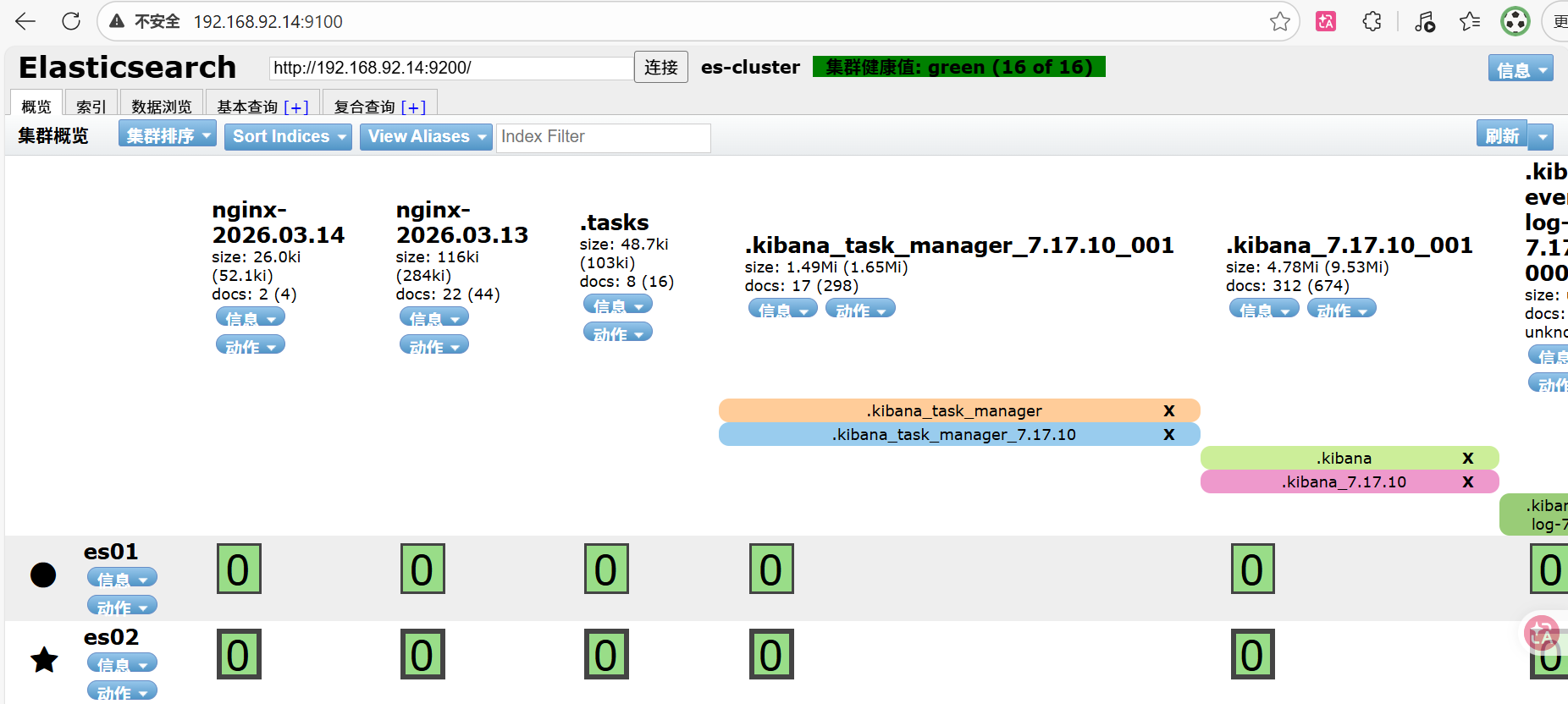This screenshot has height=704, width=1568.
Task: Open the refresh interval arrow next to 刷新
Action: (1542, 135)
